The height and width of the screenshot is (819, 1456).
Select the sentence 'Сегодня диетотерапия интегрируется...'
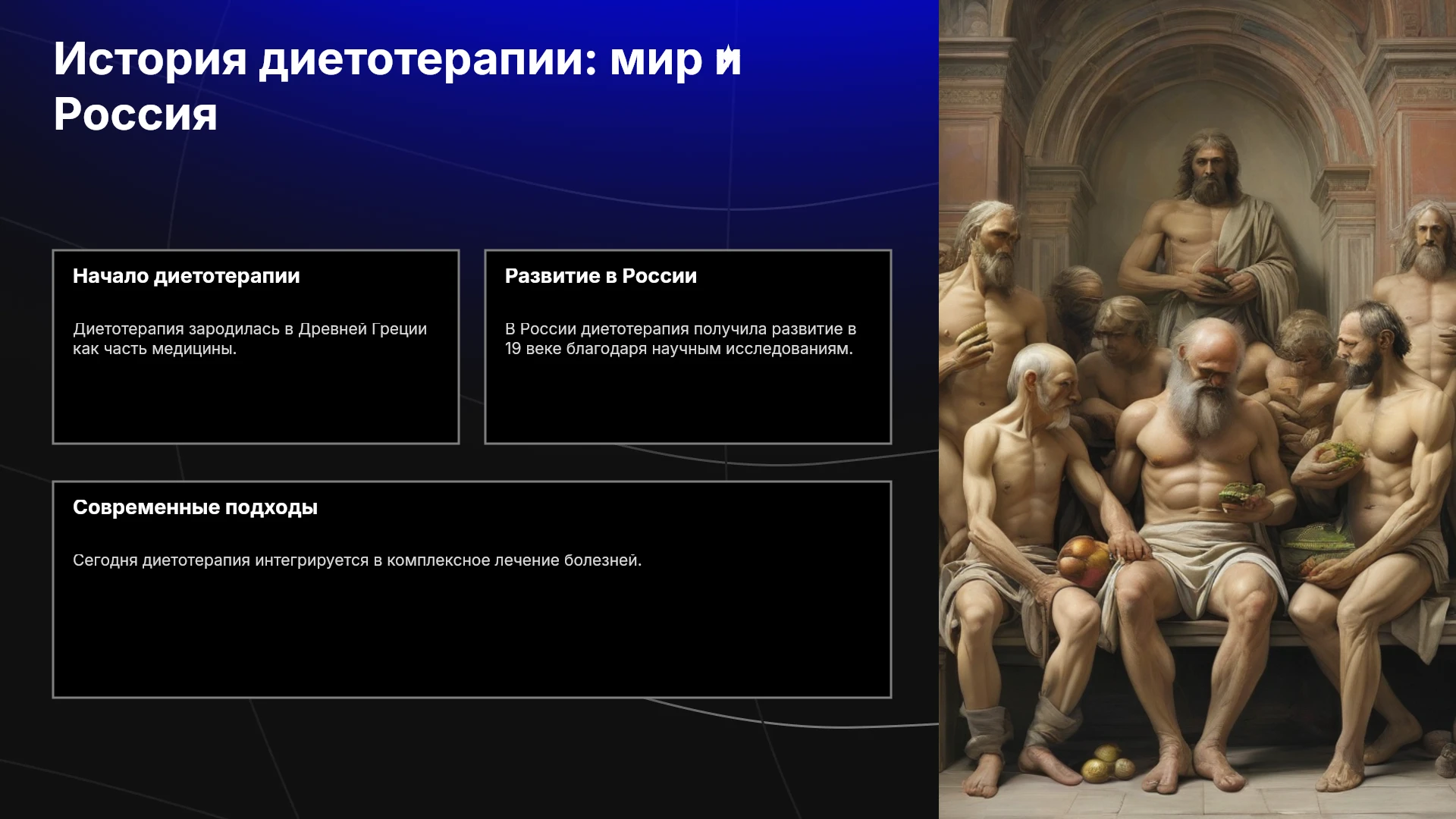[357, 560]
